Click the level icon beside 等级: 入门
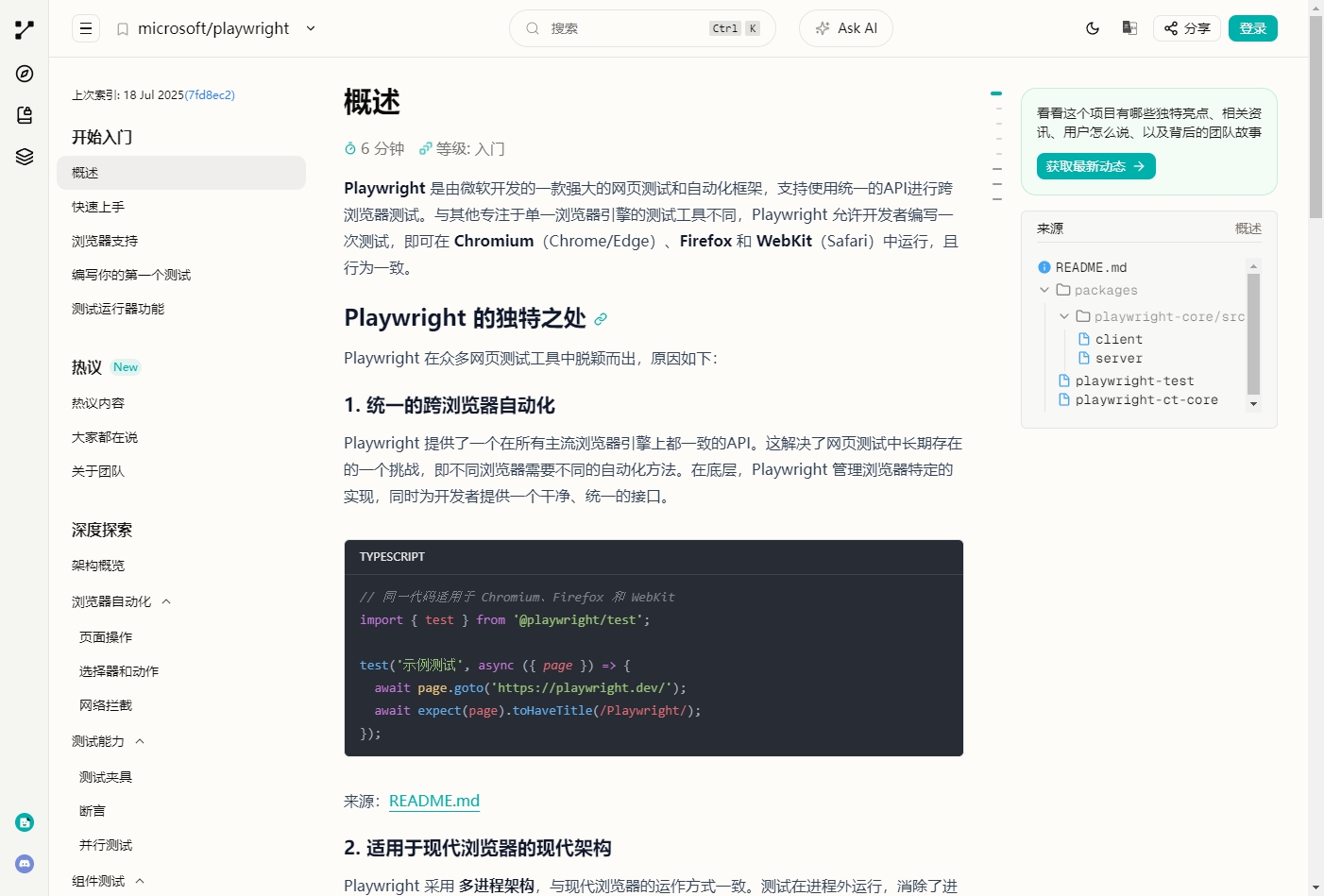The image size is (1324, 896). click(426, 148)
